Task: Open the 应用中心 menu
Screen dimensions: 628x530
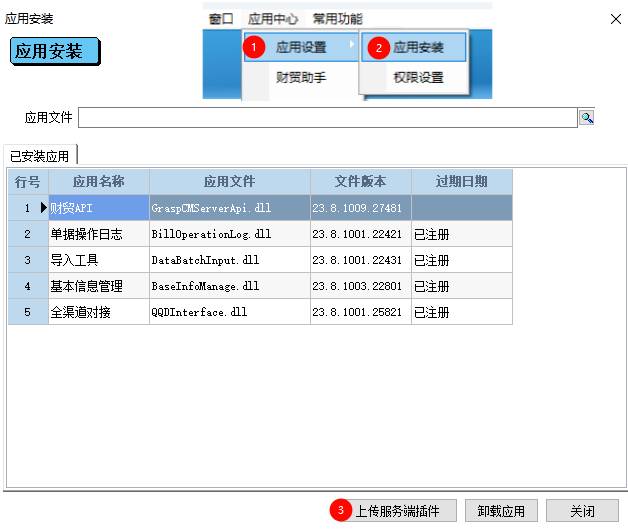Action: click(273, 19)
